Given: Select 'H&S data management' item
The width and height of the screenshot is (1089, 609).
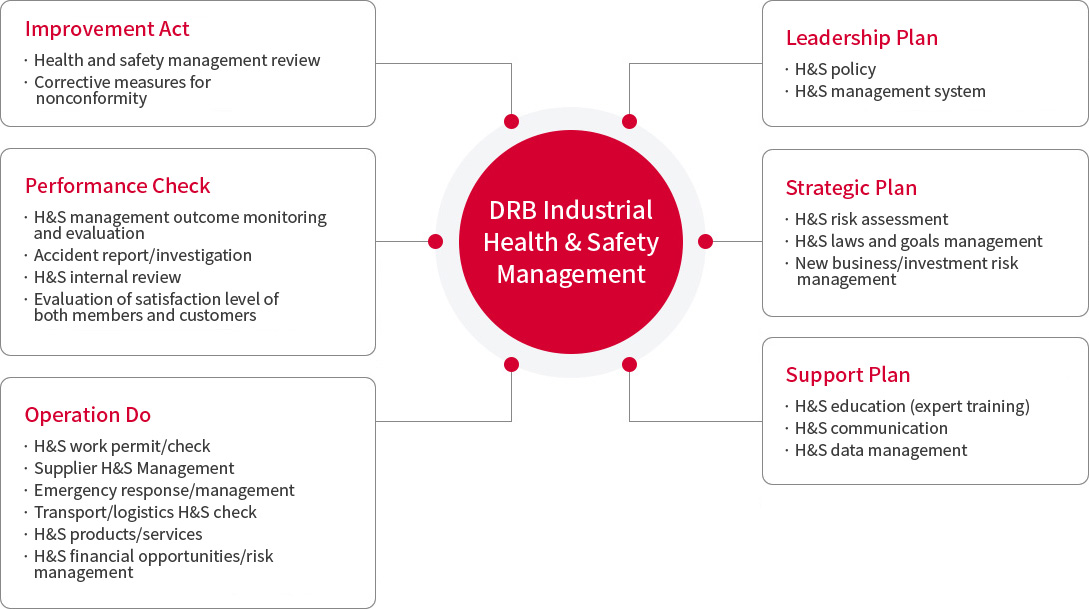Looking at the screenshot, I should click(881, 451).
